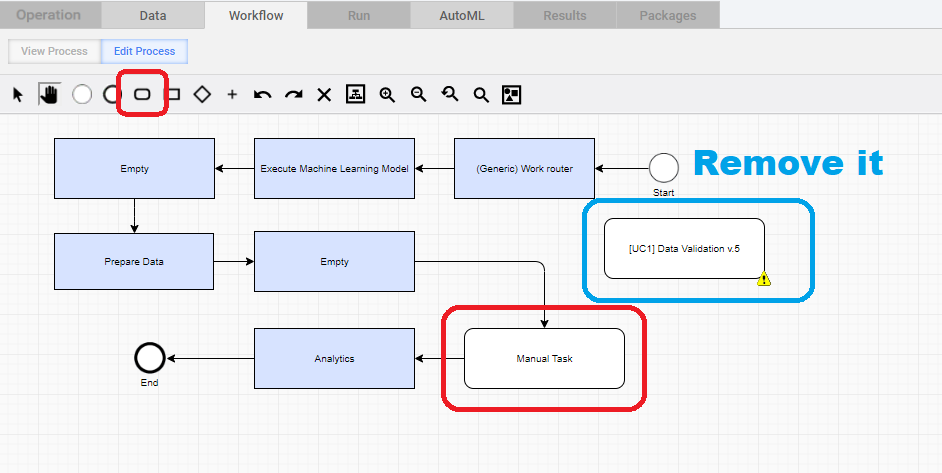Open the AutoML tab

click(x=462, y=16)
